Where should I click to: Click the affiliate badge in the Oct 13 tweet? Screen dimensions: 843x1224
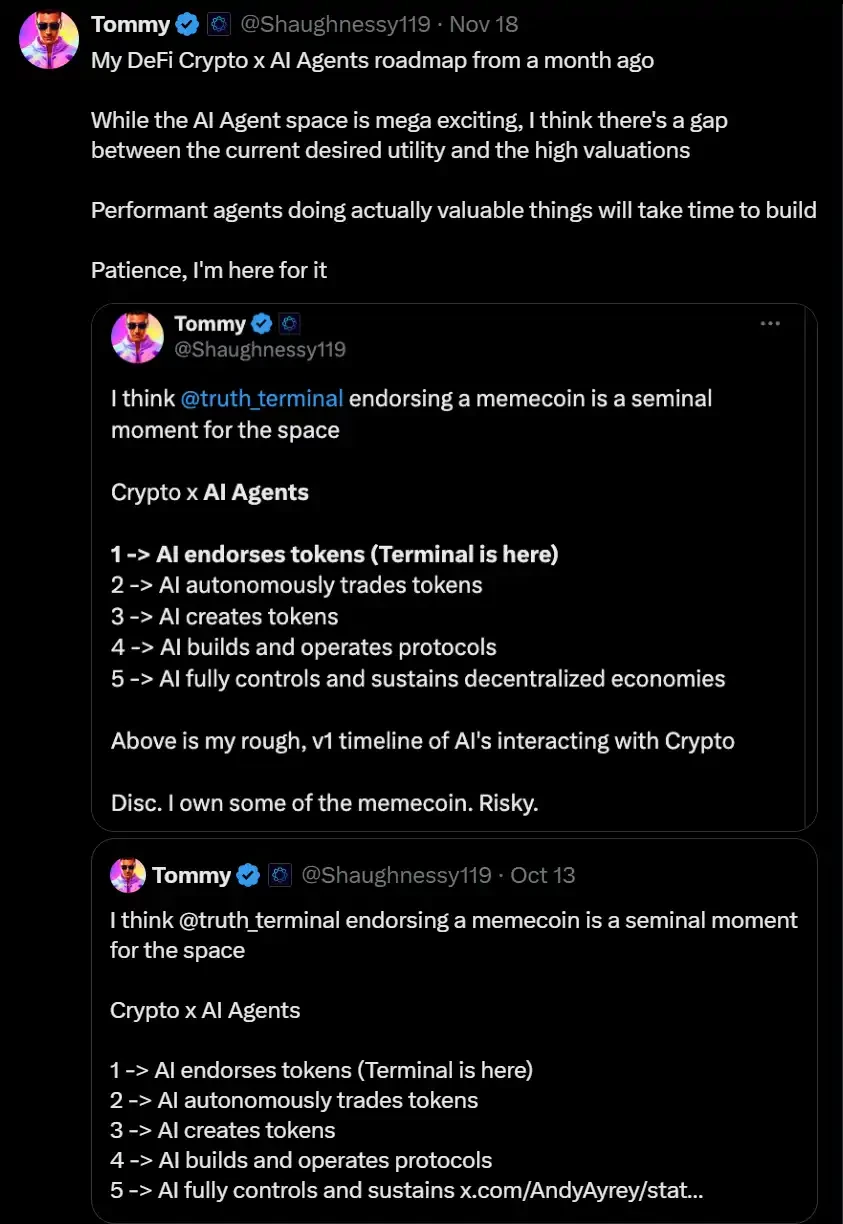pyautogui.click(x=280, y=875)
